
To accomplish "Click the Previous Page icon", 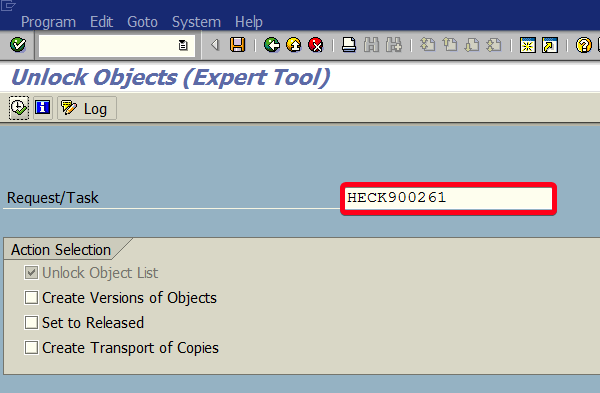I will (x=450, y=45).
